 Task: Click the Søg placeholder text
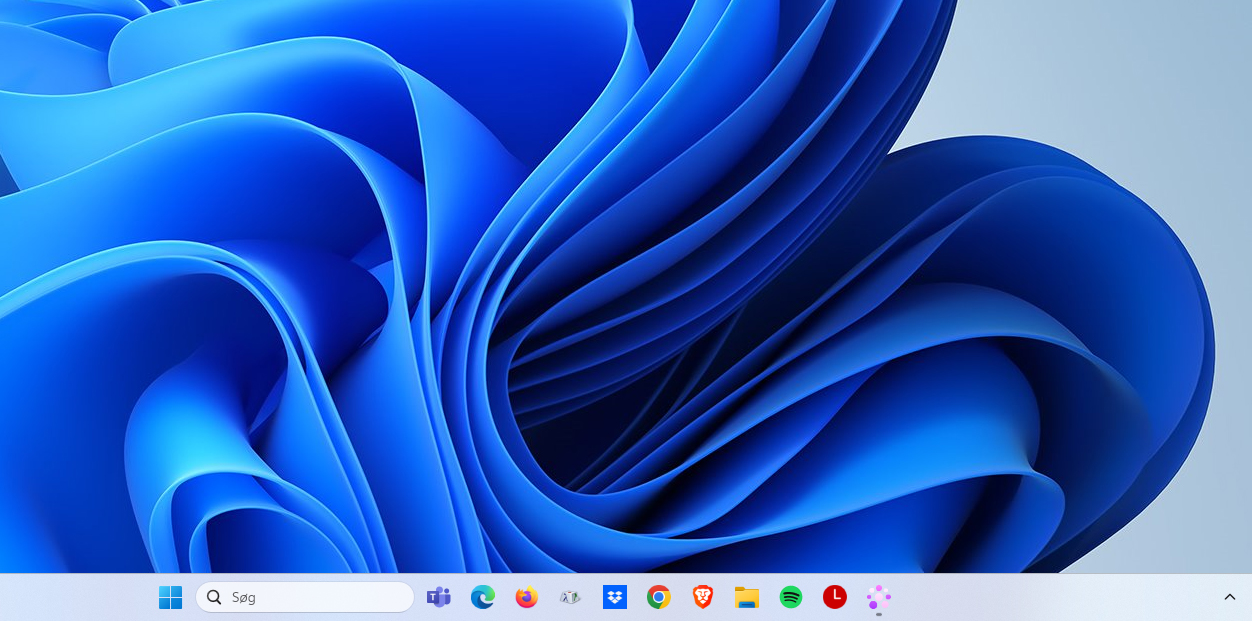click(244, 597)
